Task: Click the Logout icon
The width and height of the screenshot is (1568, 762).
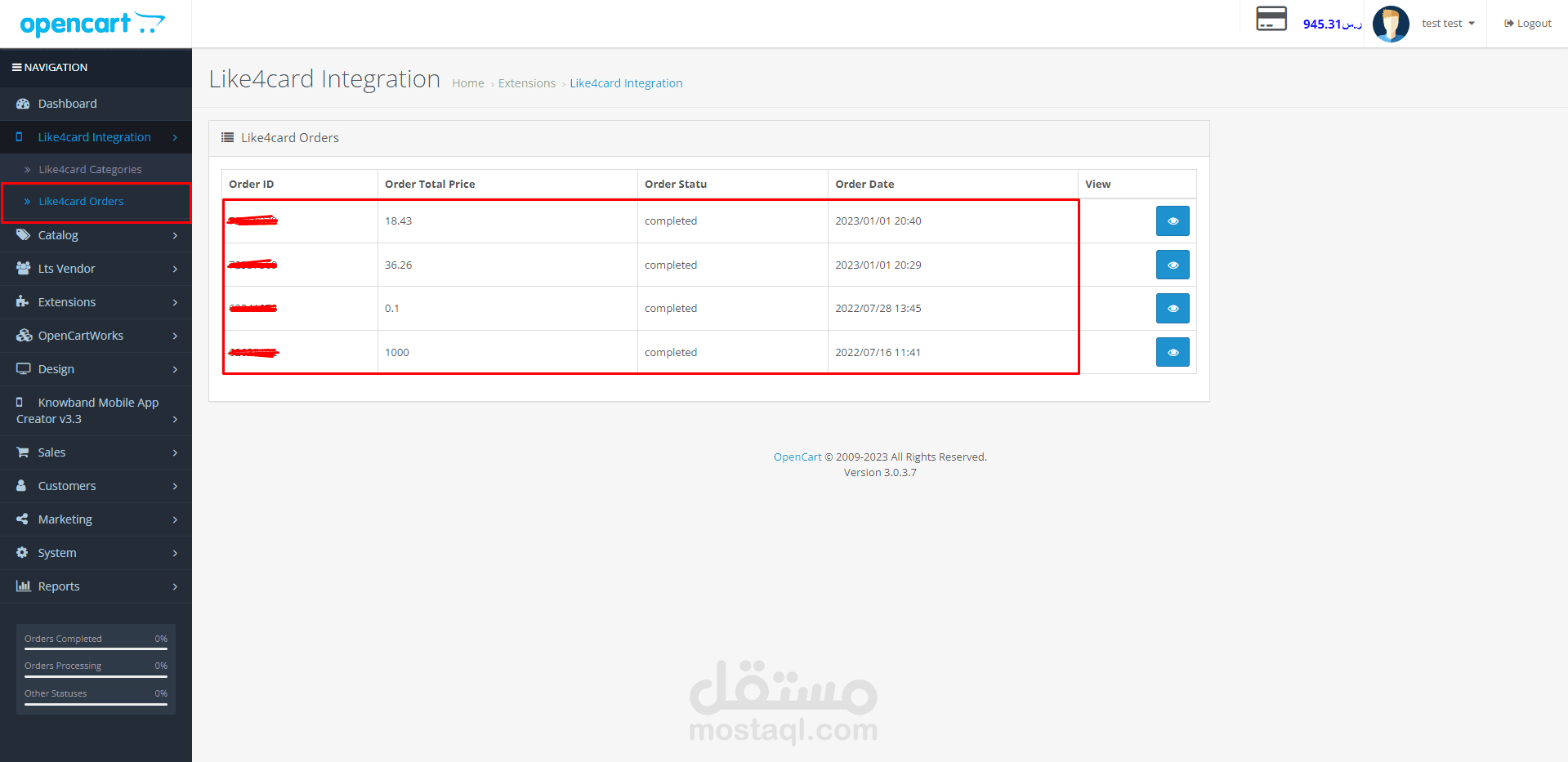Action: point(1508,24)
